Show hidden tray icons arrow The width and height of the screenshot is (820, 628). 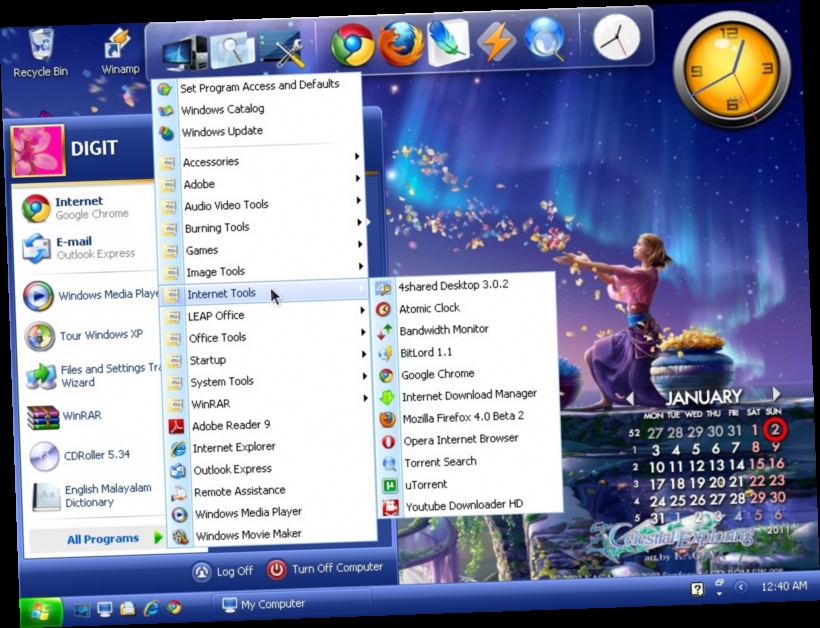pyautogui.click(x=741, y=587)
